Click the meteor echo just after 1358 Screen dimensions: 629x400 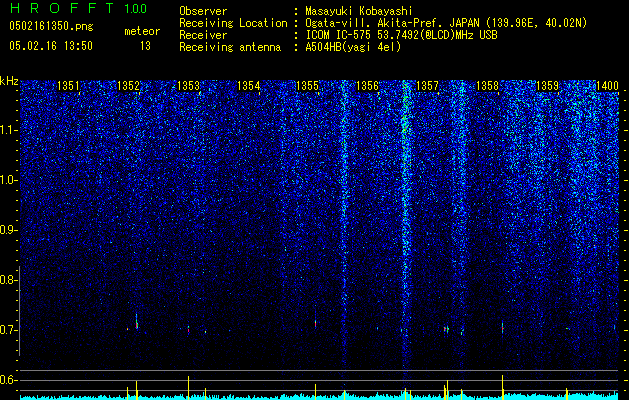tap(502, 327)
